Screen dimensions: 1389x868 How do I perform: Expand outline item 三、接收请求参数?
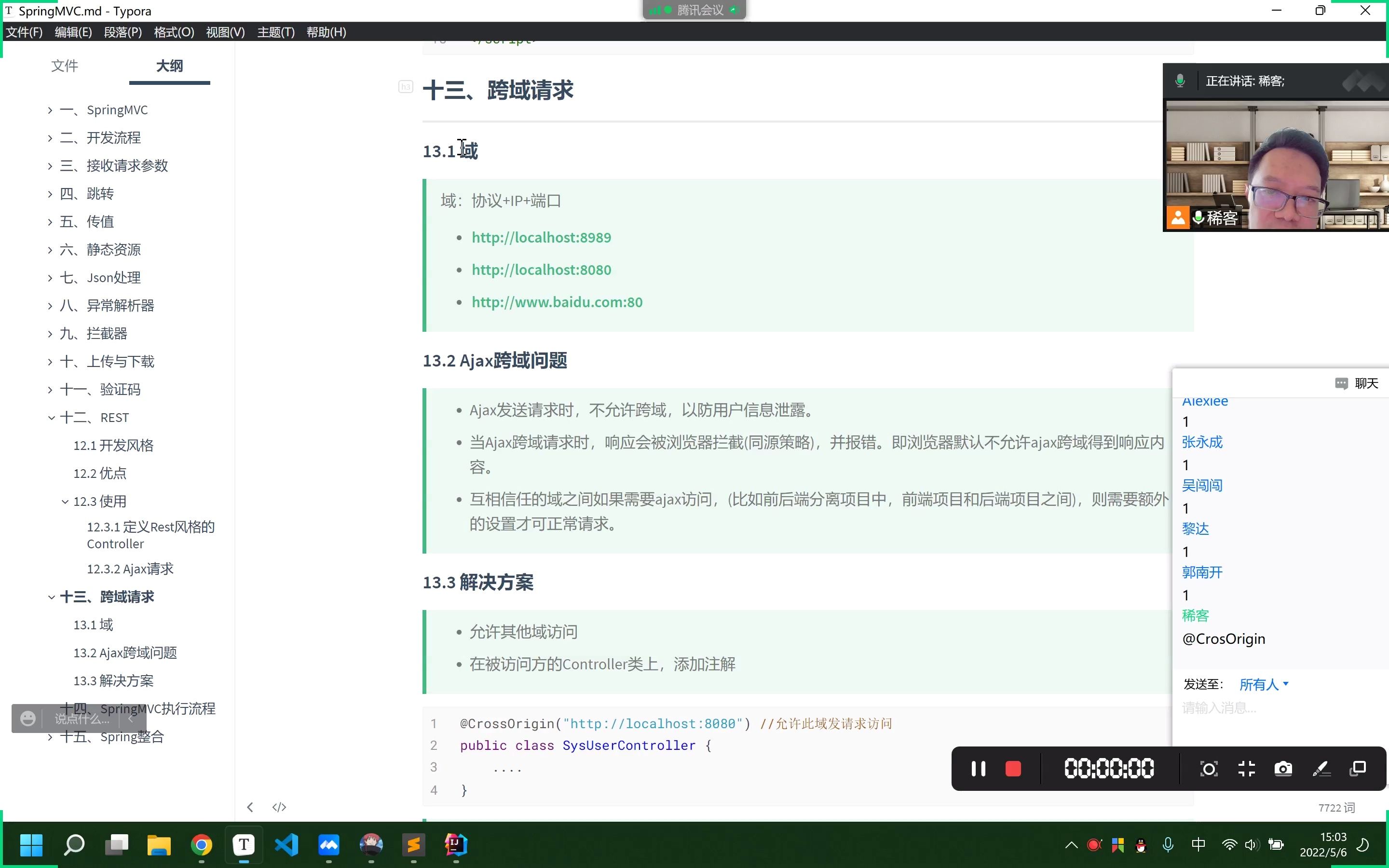pos(50,166)
